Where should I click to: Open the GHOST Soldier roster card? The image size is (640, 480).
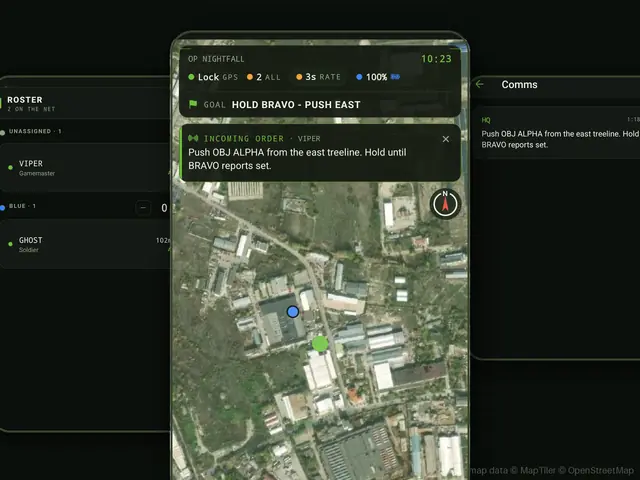point(85,244)
